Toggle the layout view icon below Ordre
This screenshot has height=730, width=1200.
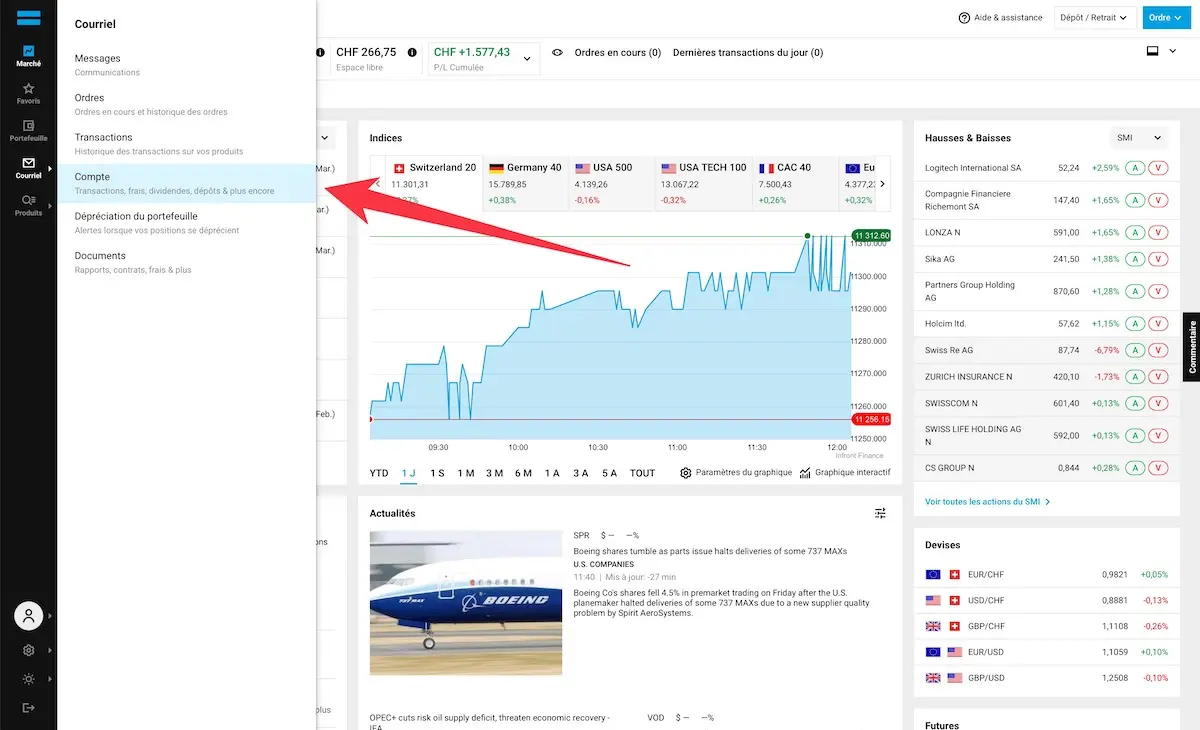pos(1152,51)
